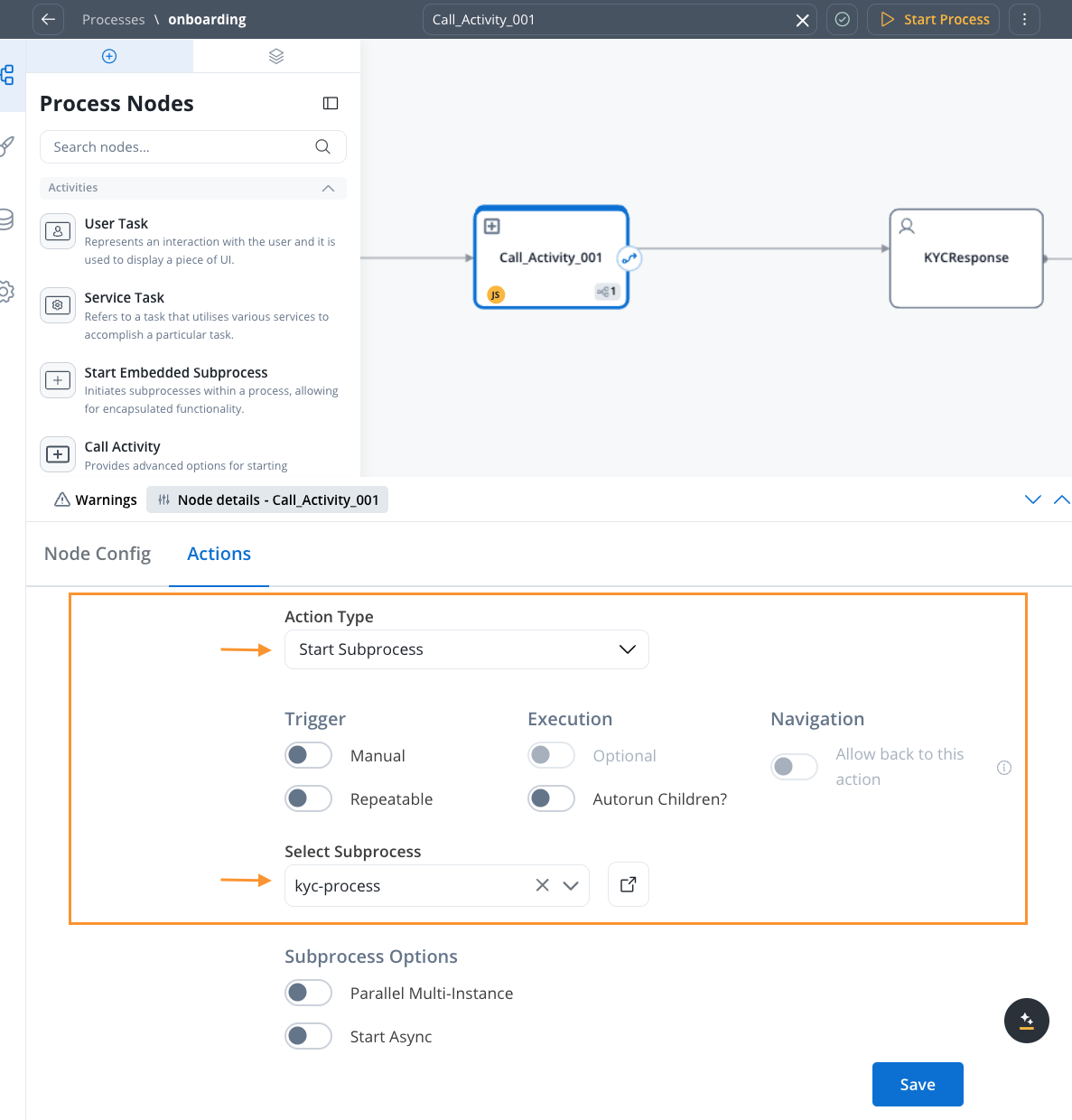Image resolution: width=1072 pixels, height=1120 pixels.
Task: Open selected subprocess in new tab icon
Action: point(629,885)
